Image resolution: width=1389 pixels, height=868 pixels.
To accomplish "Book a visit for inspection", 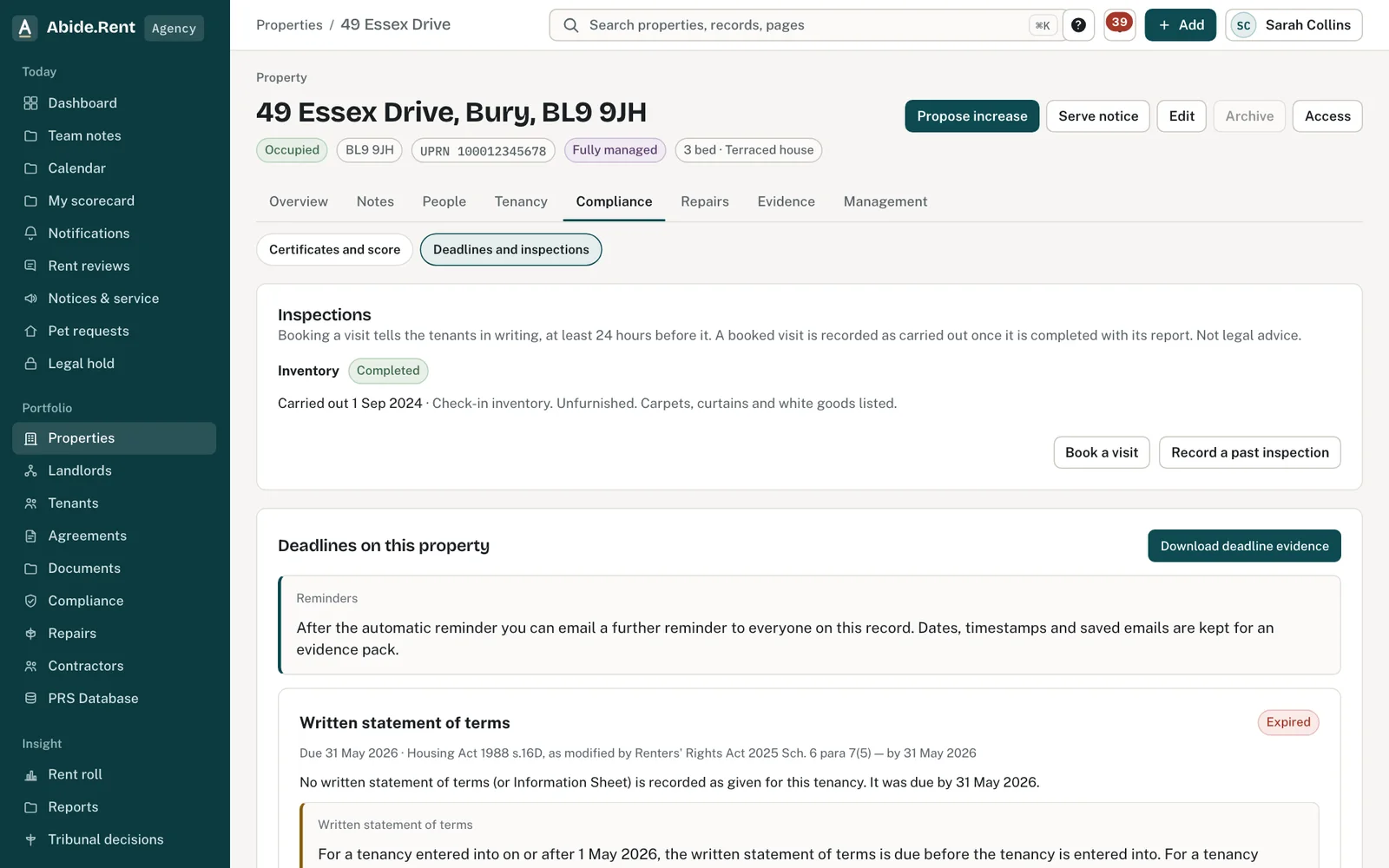I will [1102, 452].
